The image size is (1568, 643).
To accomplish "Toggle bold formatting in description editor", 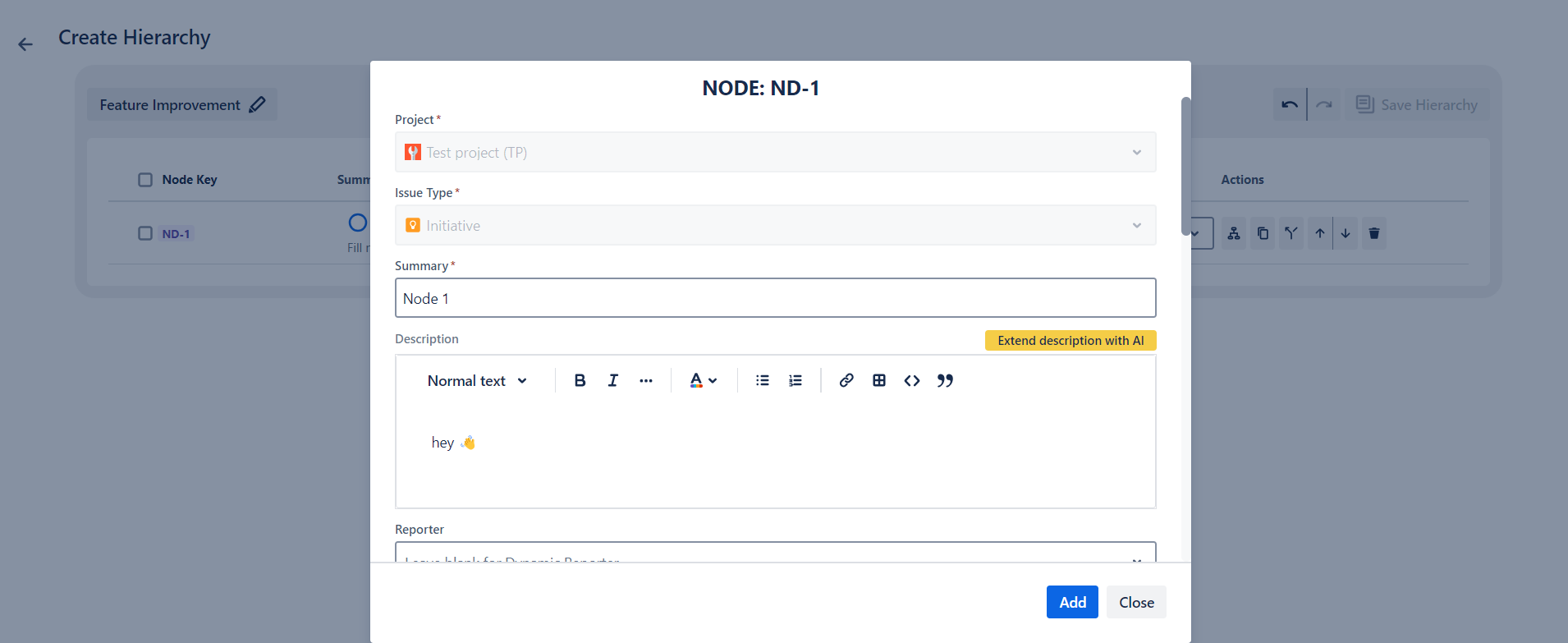I will [x=580, y=380].
